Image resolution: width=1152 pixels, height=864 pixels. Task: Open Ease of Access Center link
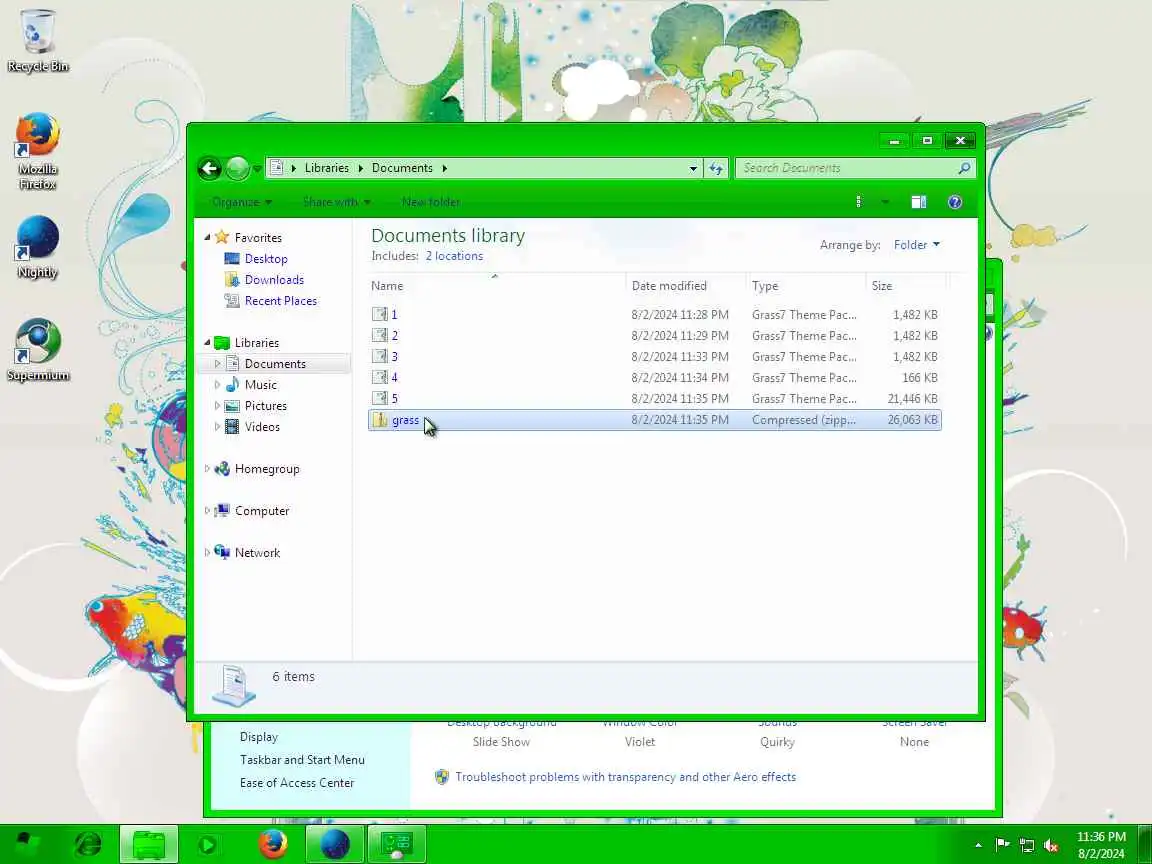coord(297,783)
